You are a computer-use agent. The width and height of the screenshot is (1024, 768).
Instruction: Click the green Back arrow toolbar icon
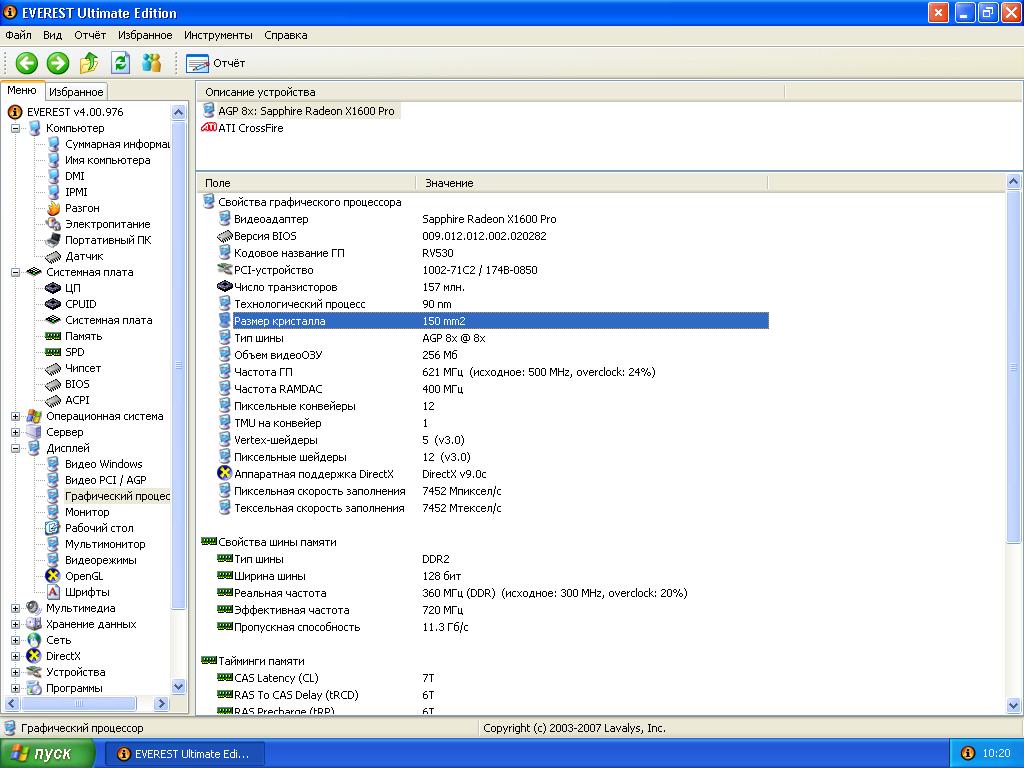tap(27, 63)
